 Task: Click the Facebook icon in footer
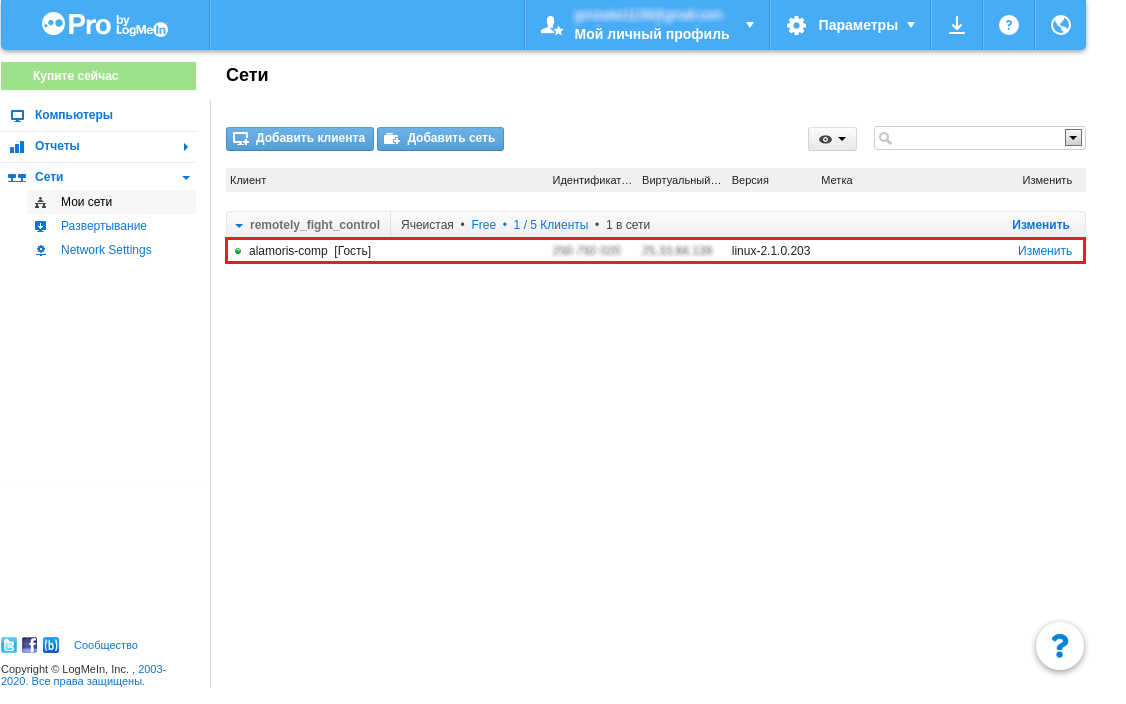30,645
